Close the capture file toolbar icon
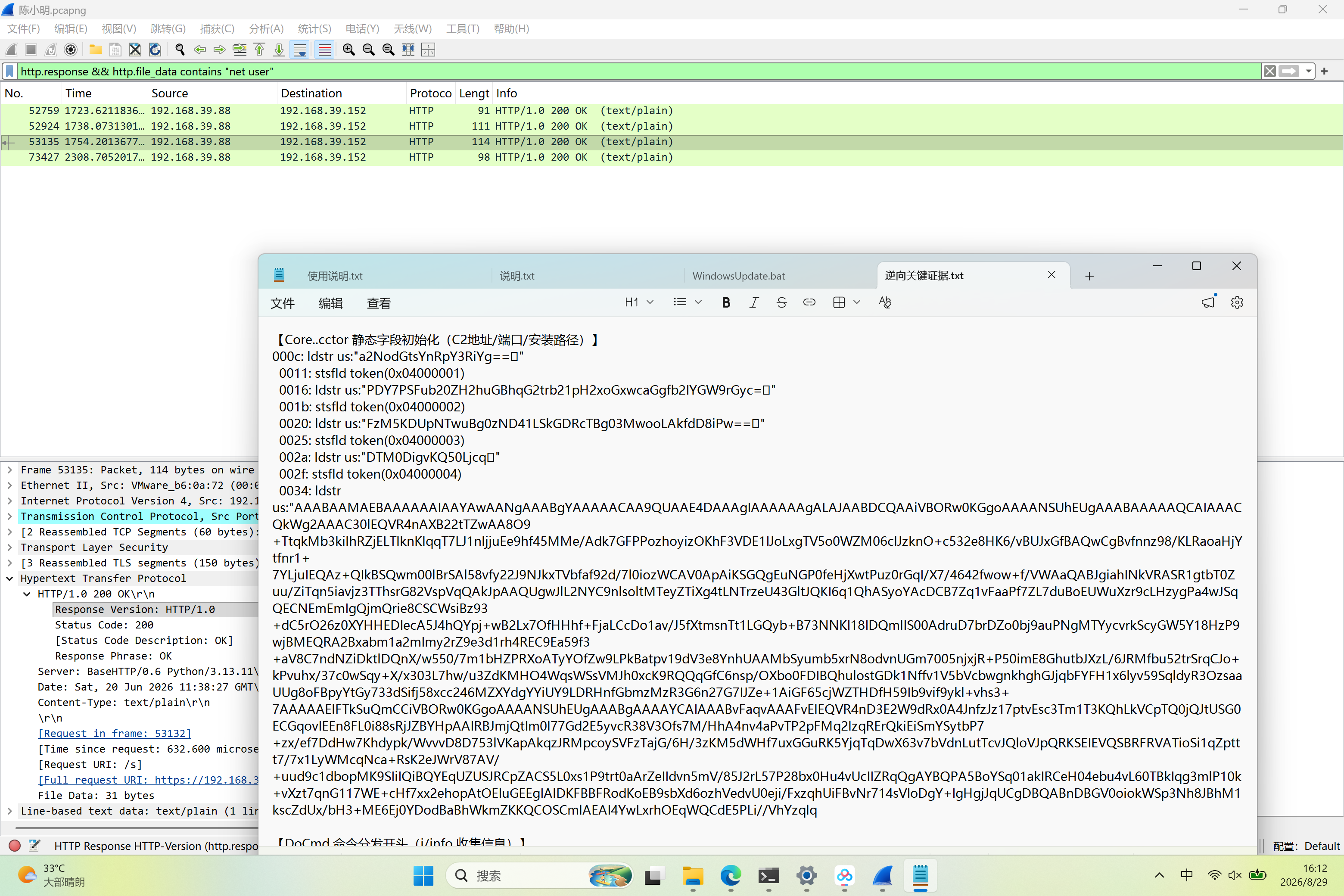The image size is (1344, 896). 135,50
